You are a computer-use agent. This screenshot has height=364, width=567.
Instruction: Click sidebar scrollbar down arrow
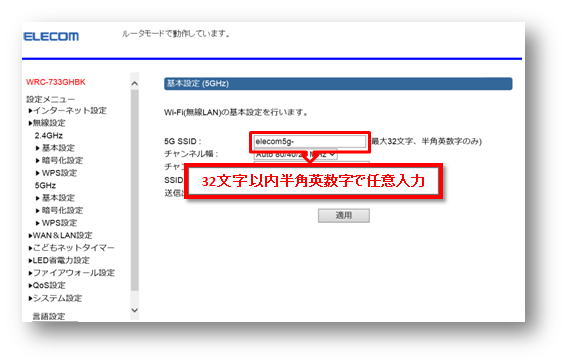(135, 310)
